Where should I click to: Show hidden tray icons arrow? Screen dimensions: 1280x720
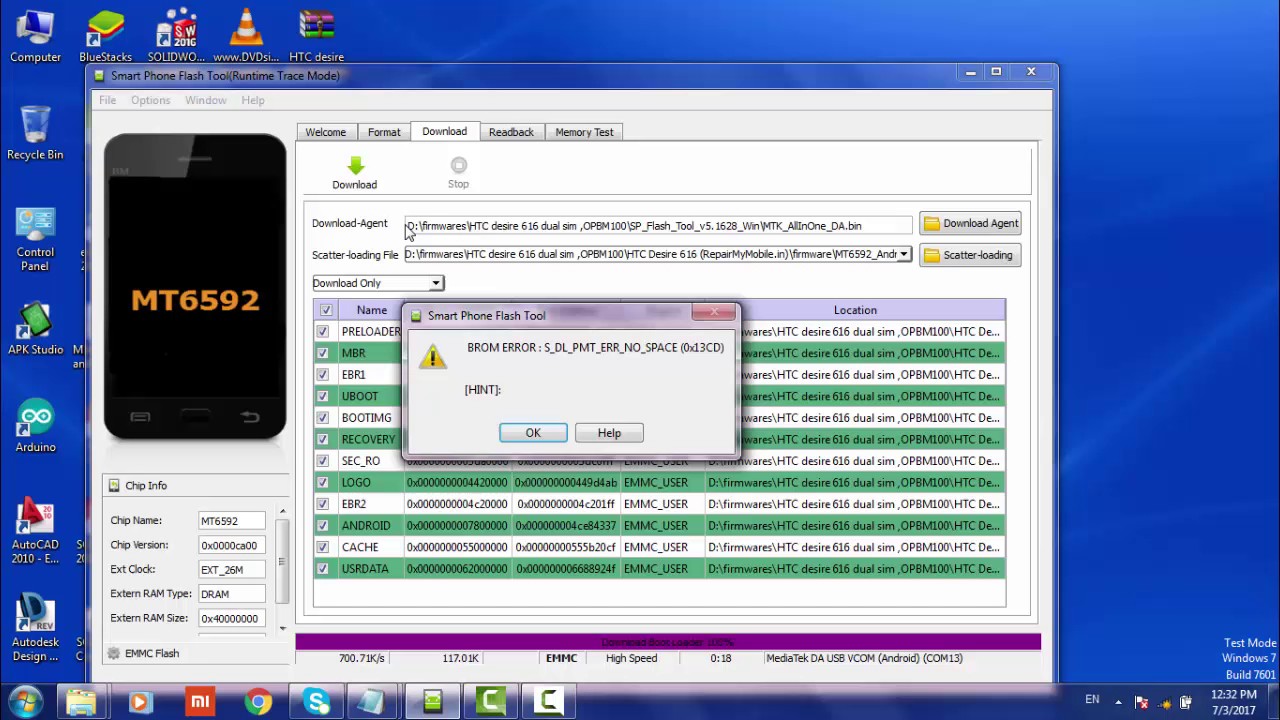[1118, 702]
